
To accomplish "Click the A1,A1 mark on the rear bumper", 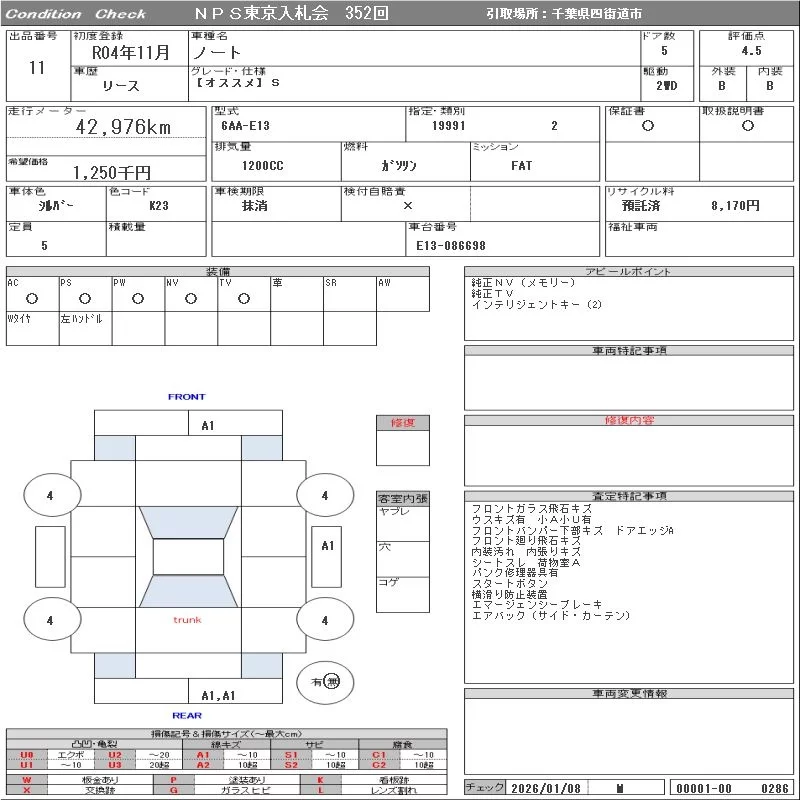I will pos(218,695).
